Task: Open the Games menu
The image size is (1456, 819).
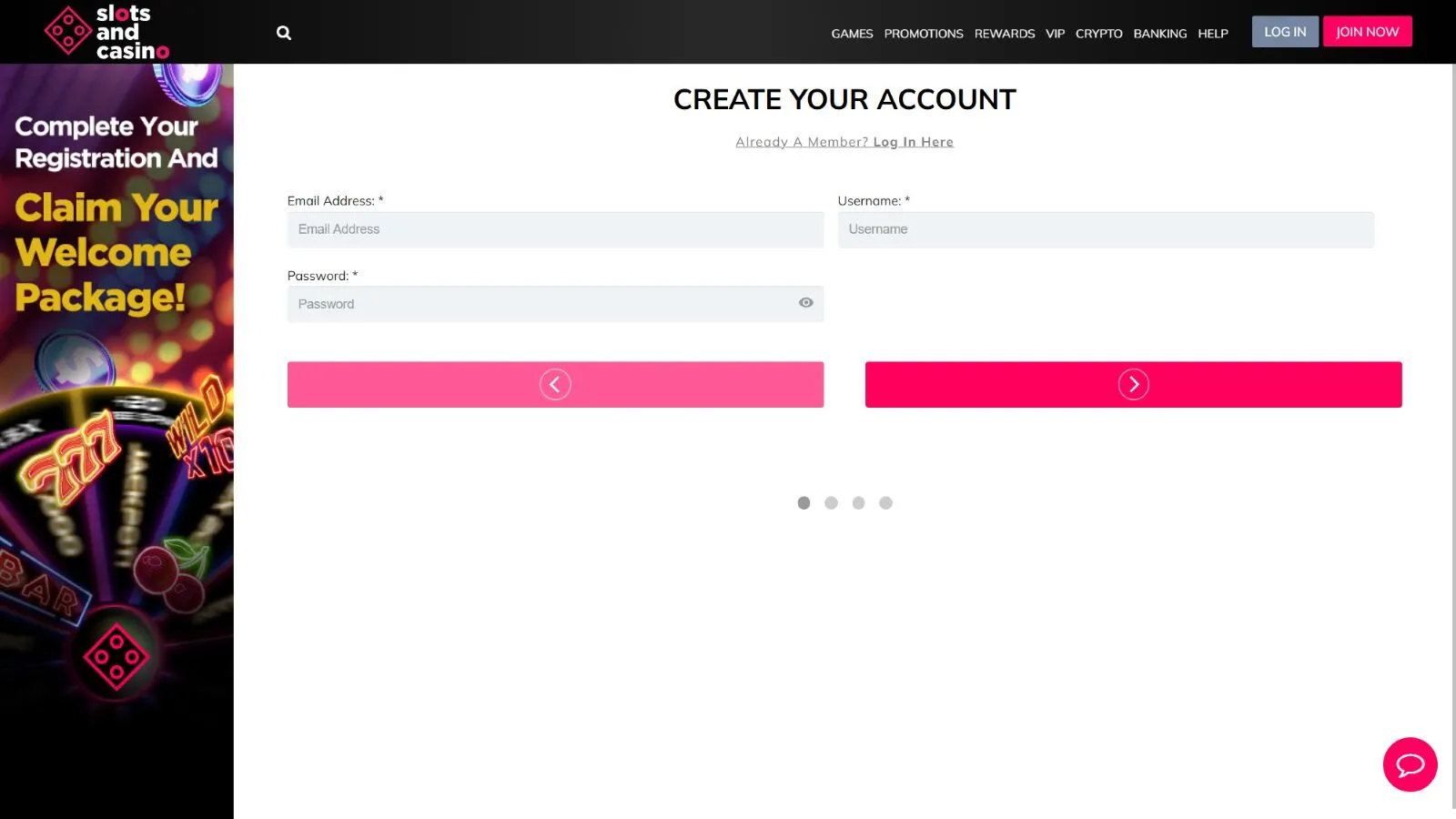Action: point(852,34)
